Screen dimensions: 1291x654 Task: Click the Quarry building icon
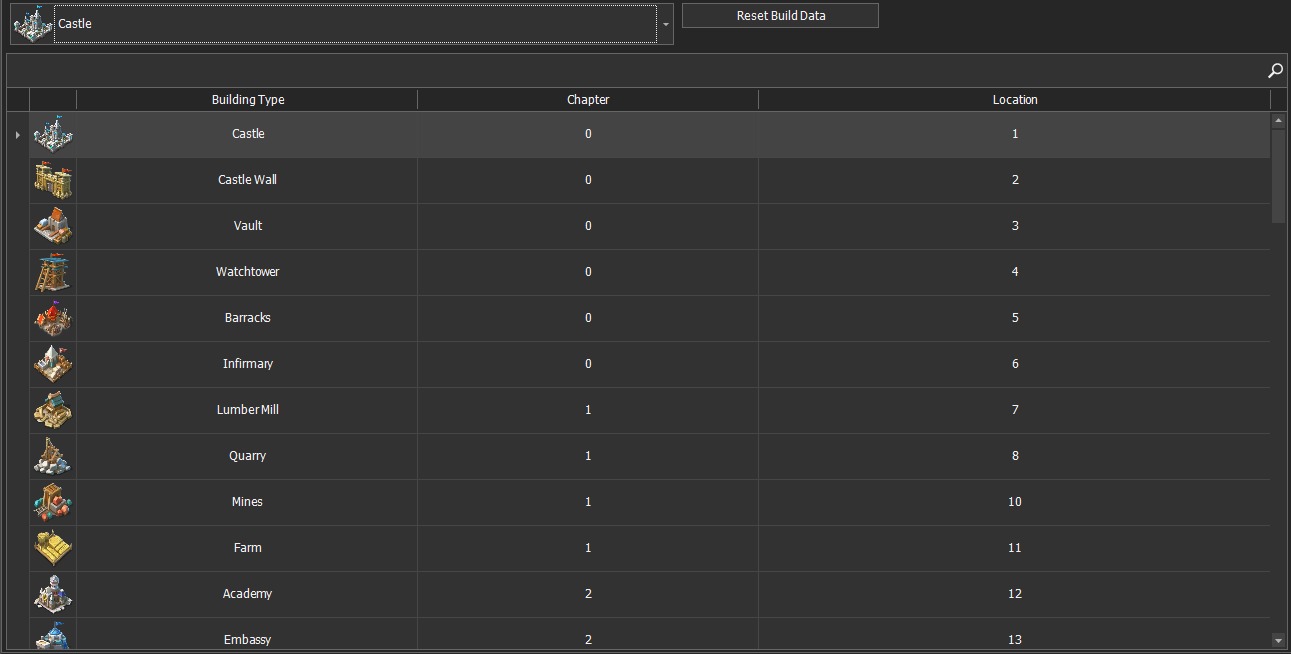click(53, 456)
